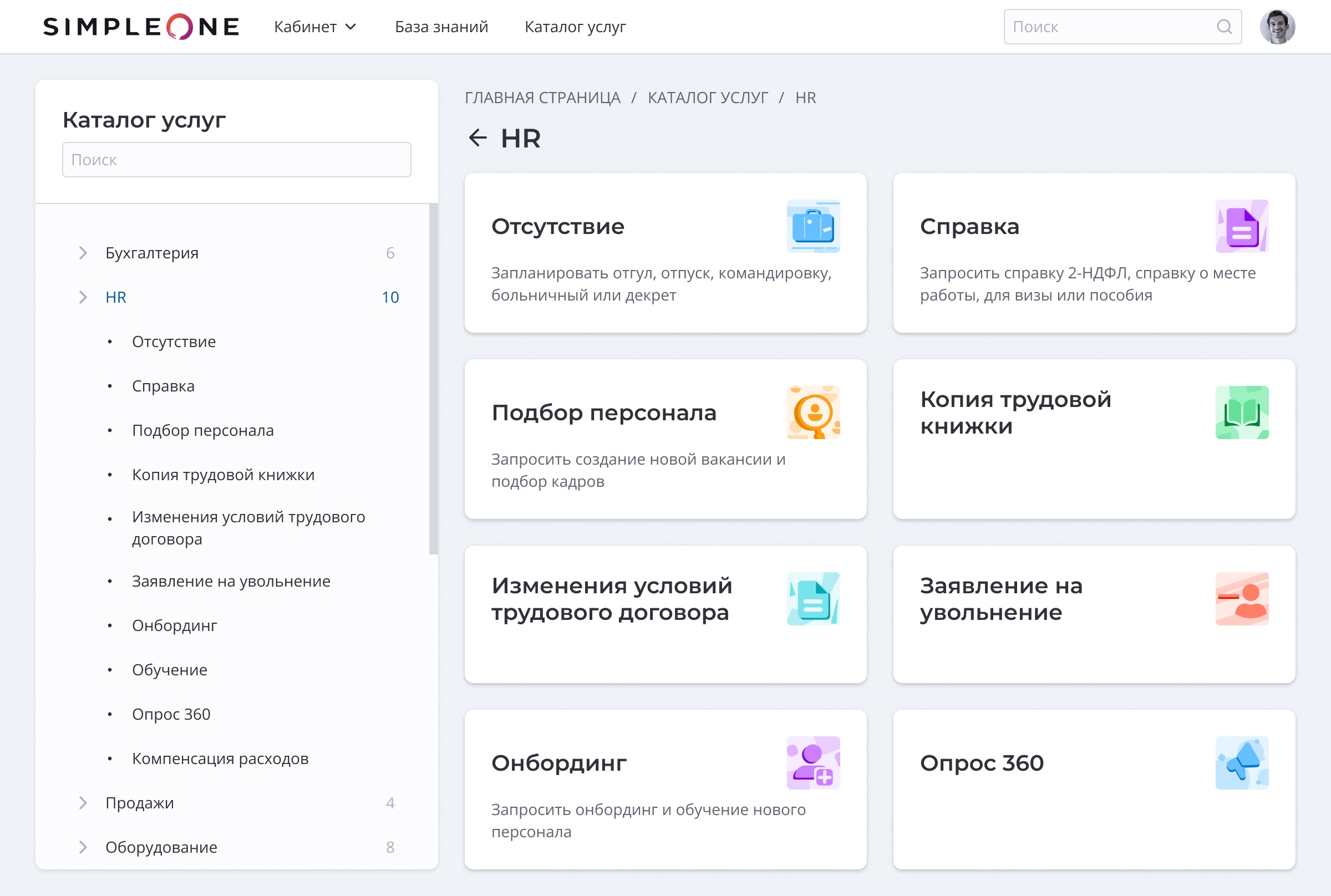Click the sidebar catalog Поиск input field
1331x896 pixels.
coord(236,160)
